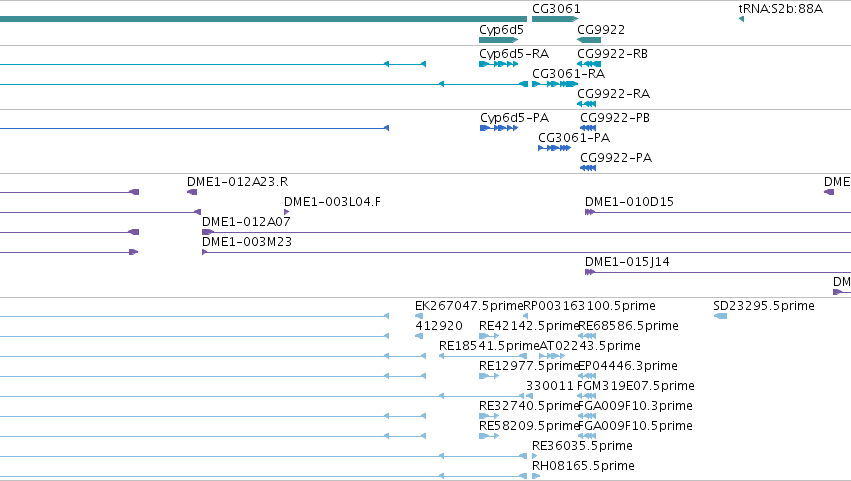
Task: Click the RE36035.5prime EST marker
Action: pyautogui.click(x=535, y=456)
